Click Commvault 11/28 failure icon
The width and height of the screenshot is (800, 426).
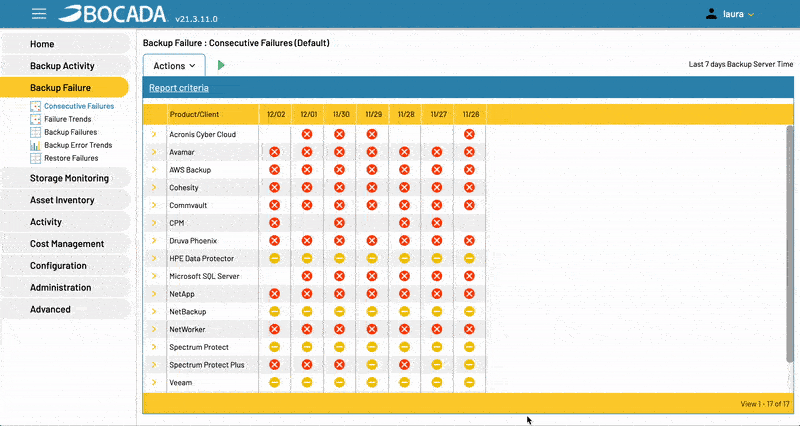[x=405, y=205]
